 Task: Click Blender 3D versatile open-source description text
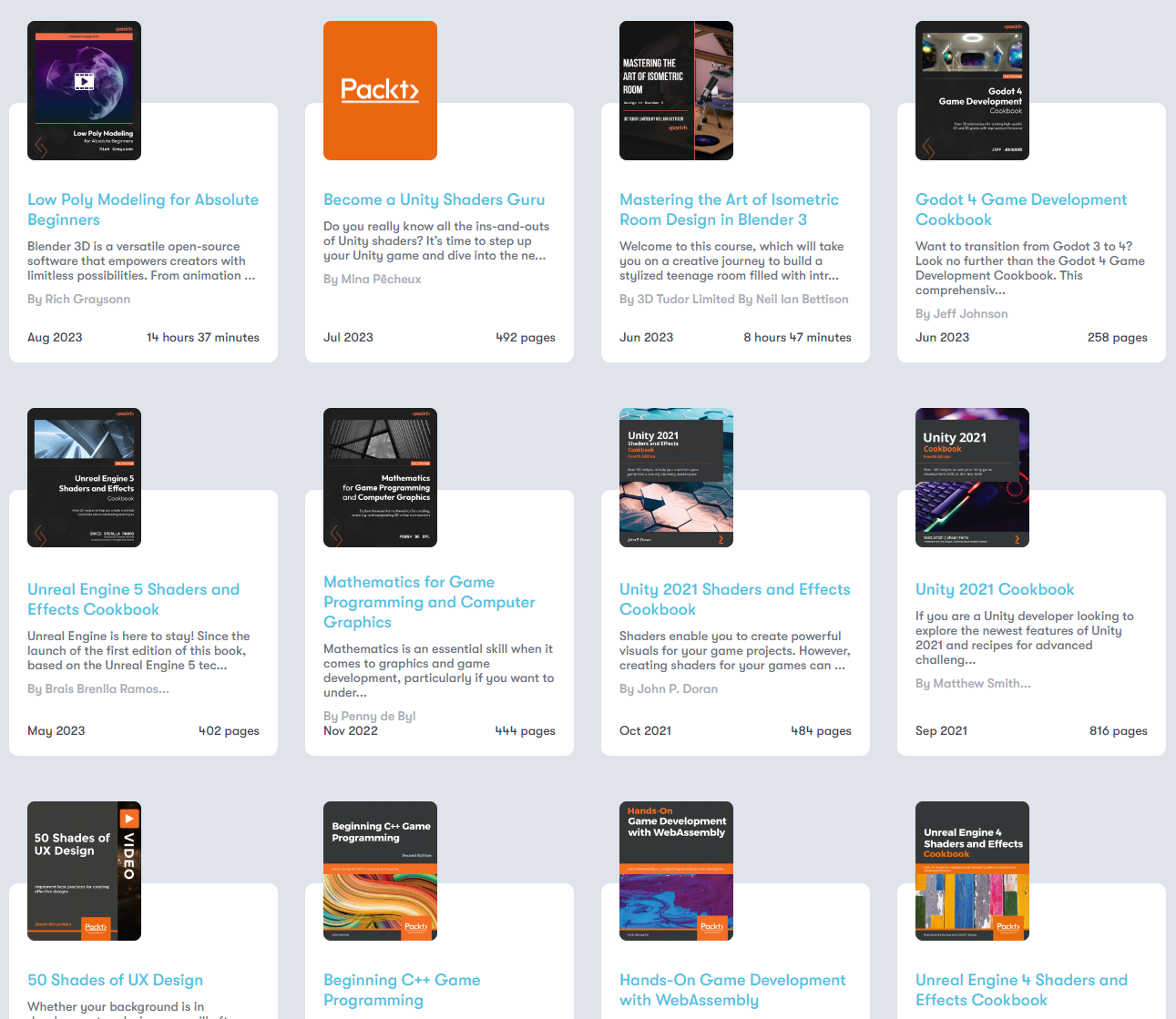[x=141, y=260]
